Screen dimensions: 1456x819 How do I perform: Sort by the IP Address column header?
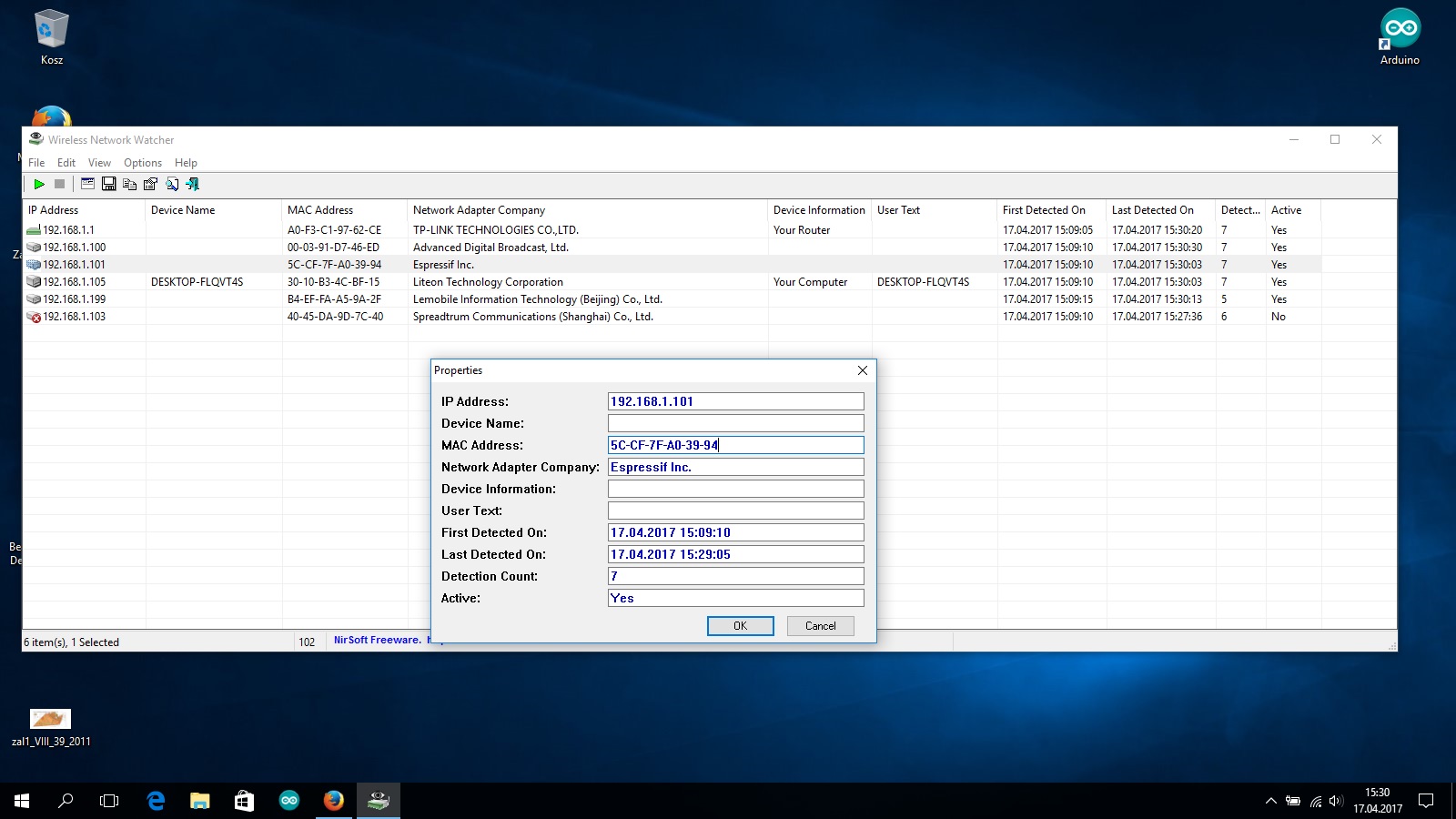[84, 210]
